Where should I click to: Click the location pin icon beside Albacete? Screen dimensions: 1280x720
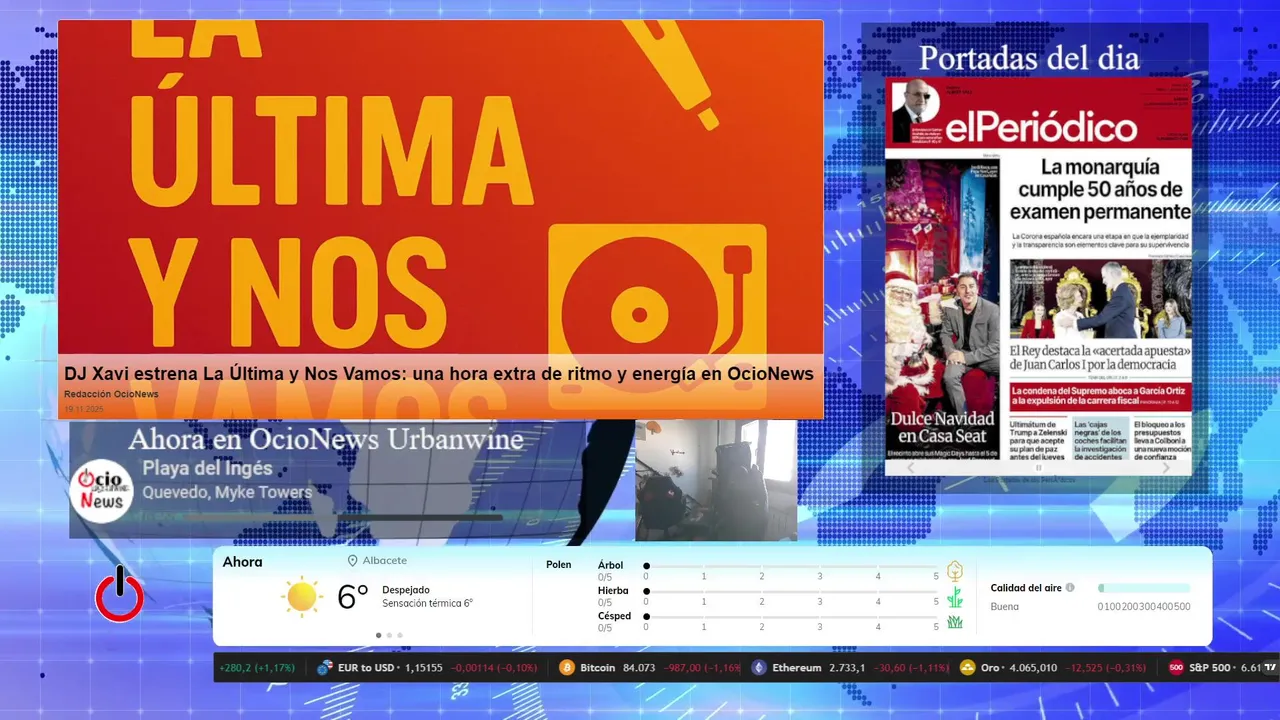pyautogui.click(x=352, y=561)
